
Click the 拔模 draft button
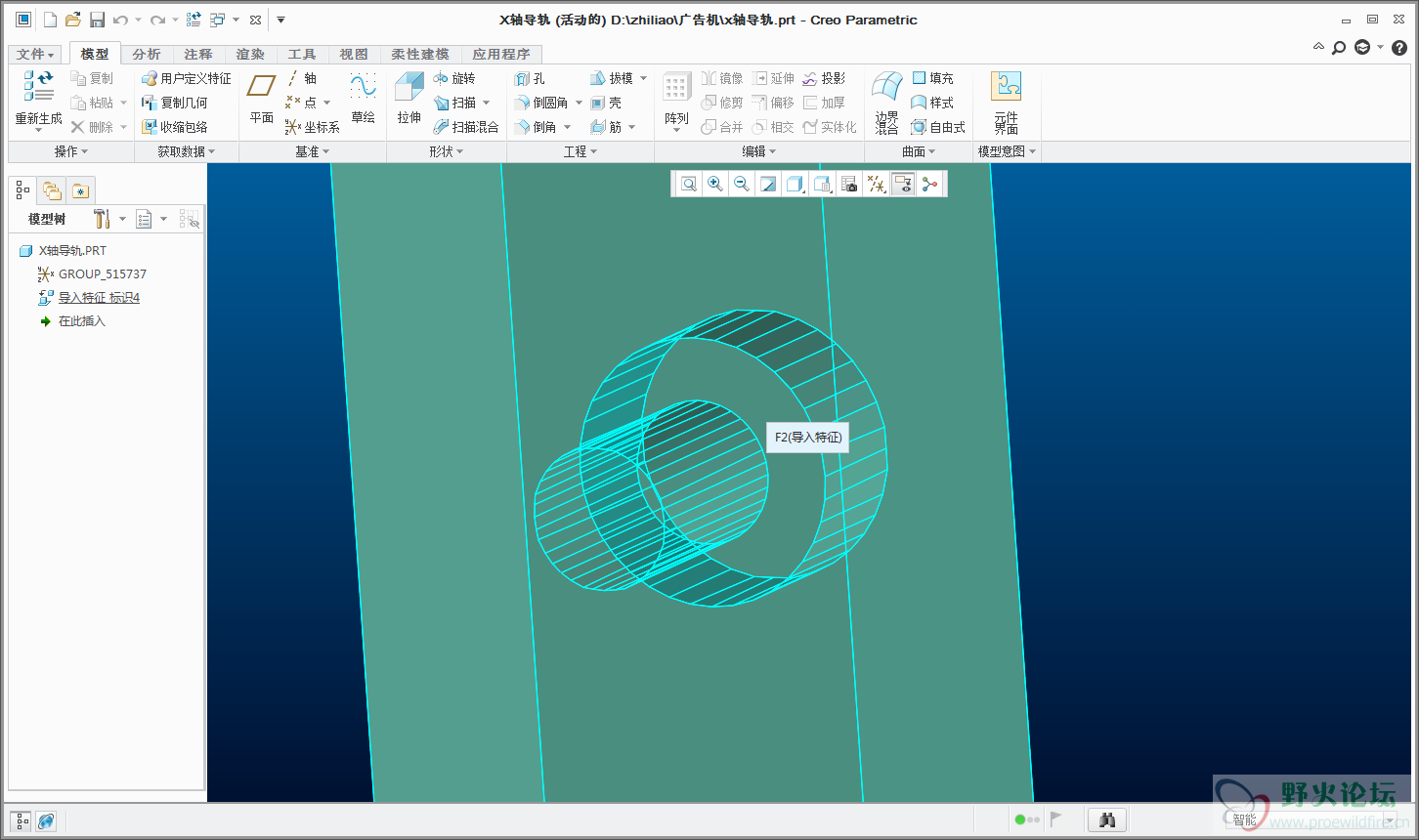(612, 78)
